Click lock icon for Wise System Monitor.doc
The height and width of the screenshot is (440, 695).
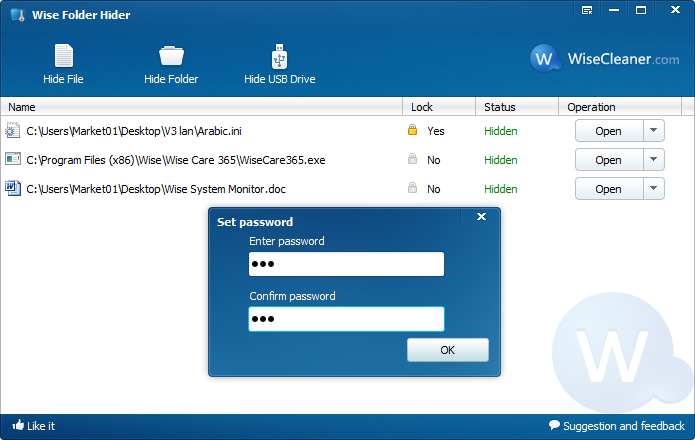(412, 188)
